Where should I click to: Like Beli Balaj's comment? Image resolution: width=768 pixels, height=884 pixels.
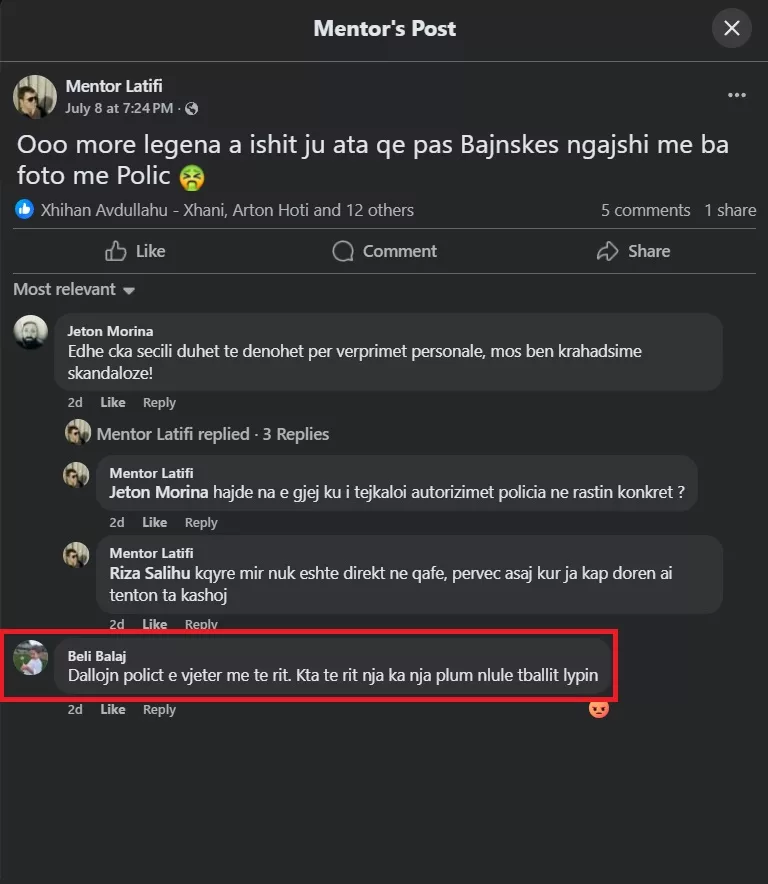pos(112,709)
